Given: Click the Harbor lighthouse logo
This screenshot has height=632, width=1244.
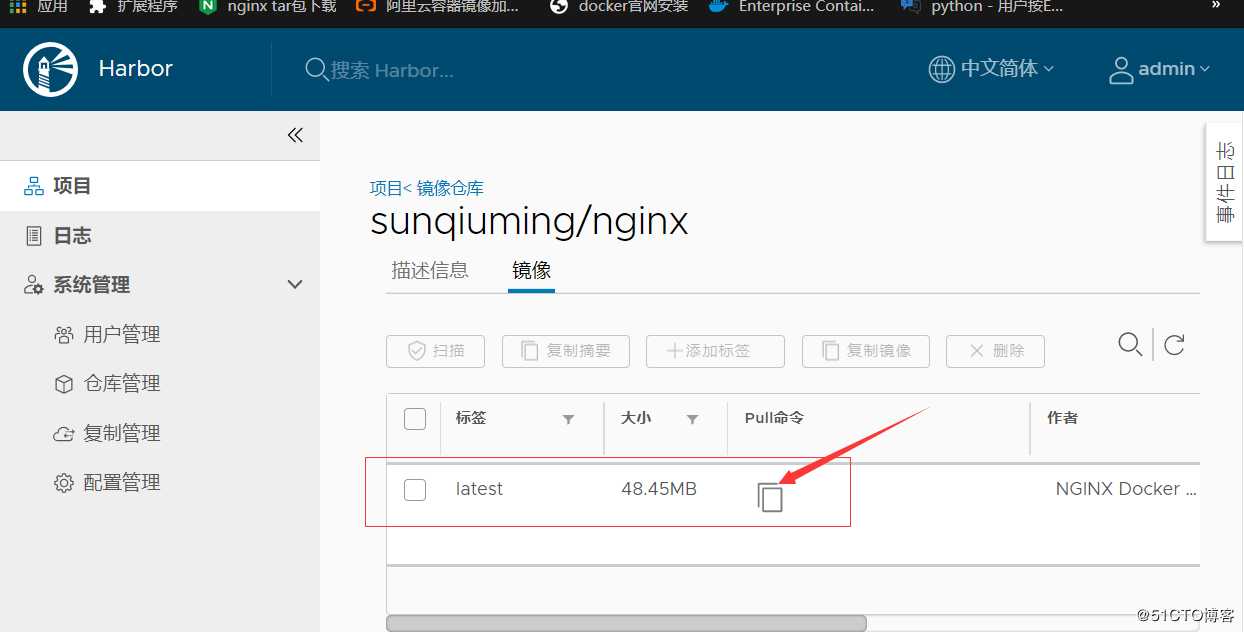Looking at the screenshot, I should pyautogui.click(x=50, y=69).
